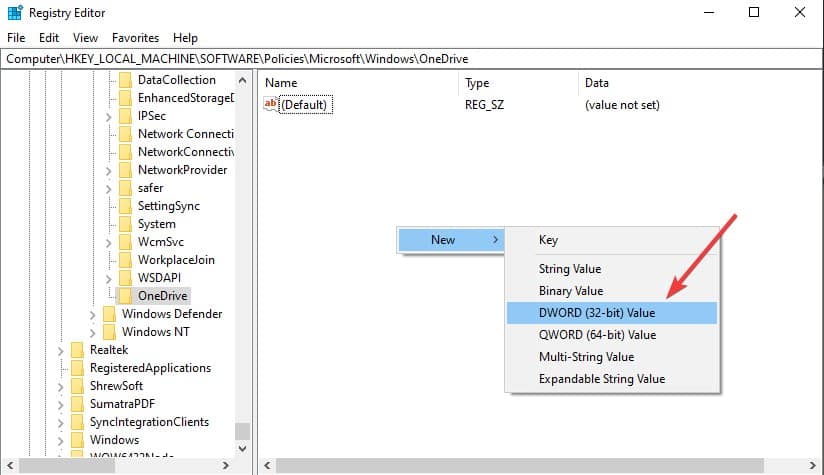Maximize the Registry Editor window
Image resolution: width=824 pixels, height=475 pixels.
coord(754,12)
